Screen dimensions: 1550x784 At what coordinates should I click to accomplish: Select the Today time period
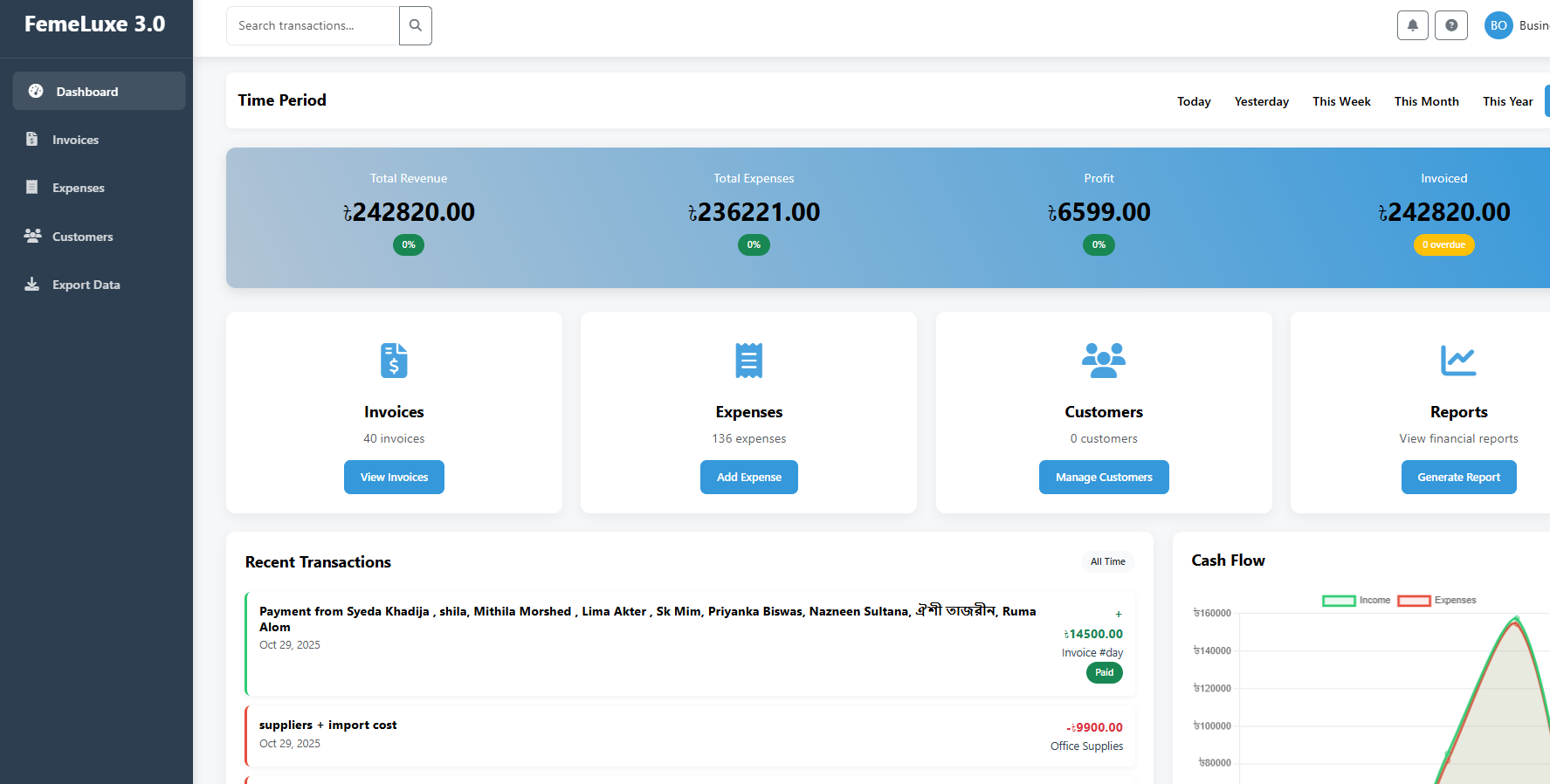[1193, 101]
